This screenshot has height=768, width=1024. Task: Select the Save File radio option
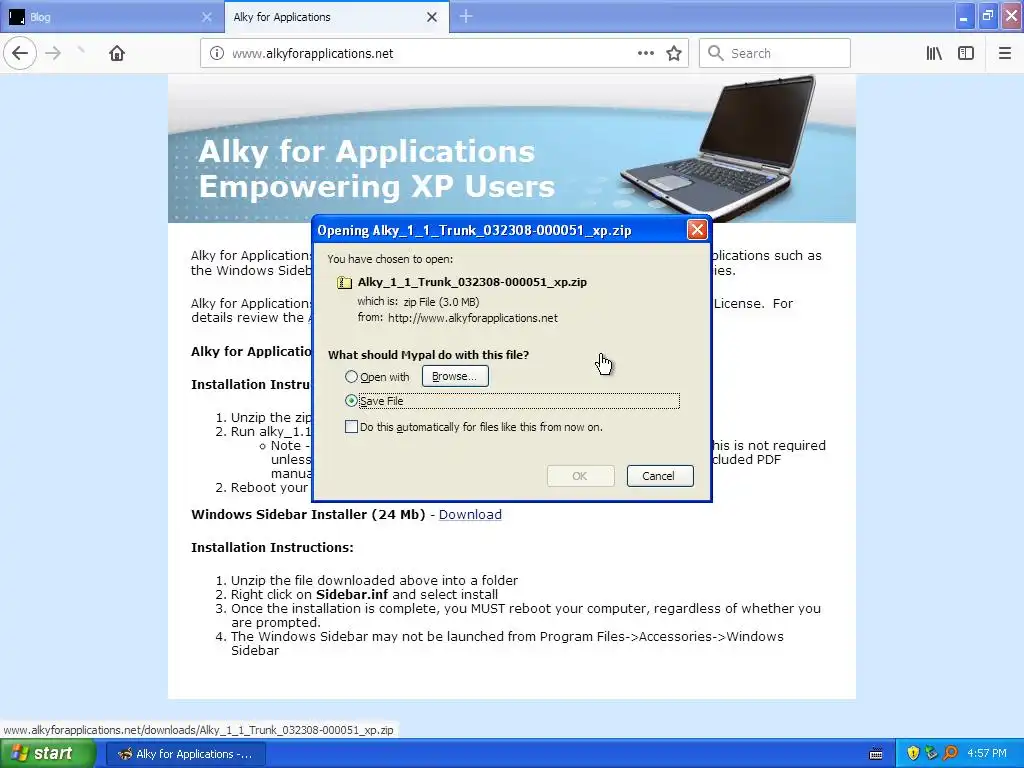tap(351, 400)
